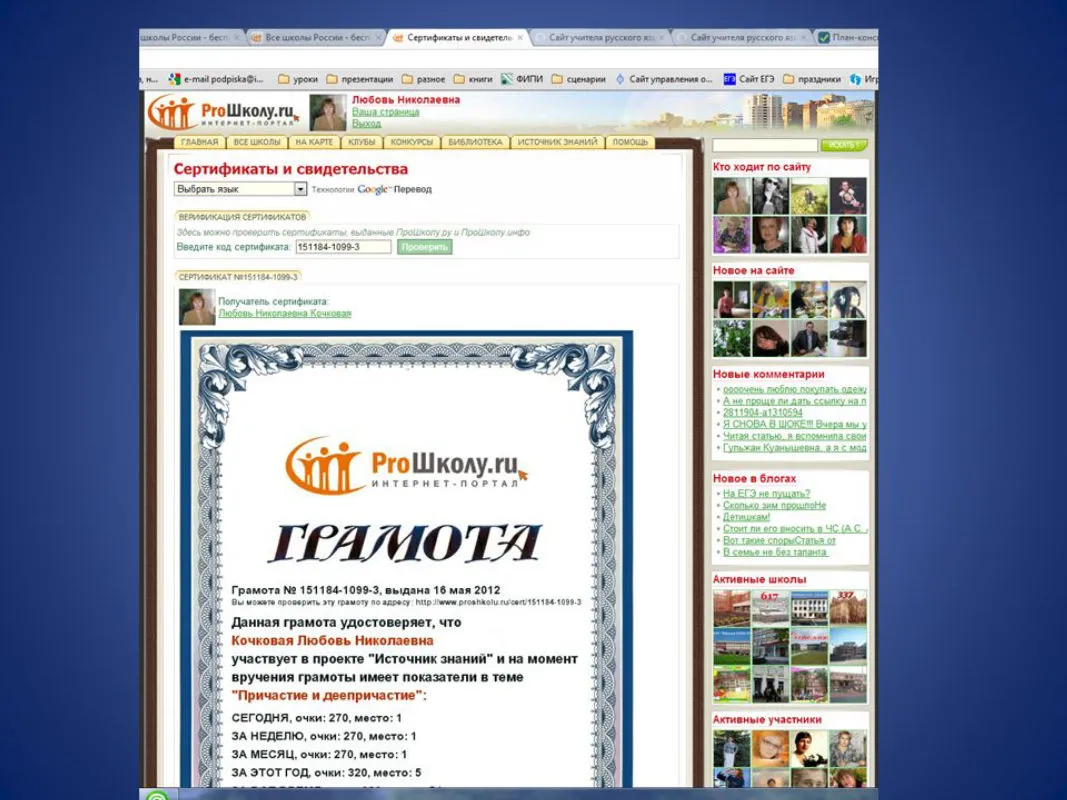Expand the 'Выбрать язык' language dropdown

click(300, 189)
